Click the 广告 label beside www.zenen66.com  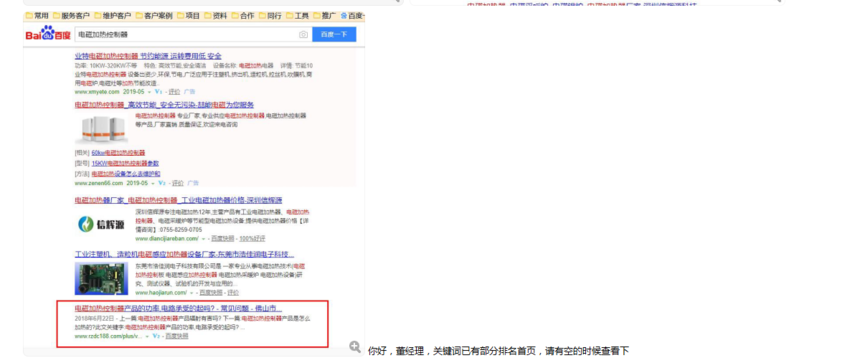coord(193,183)
